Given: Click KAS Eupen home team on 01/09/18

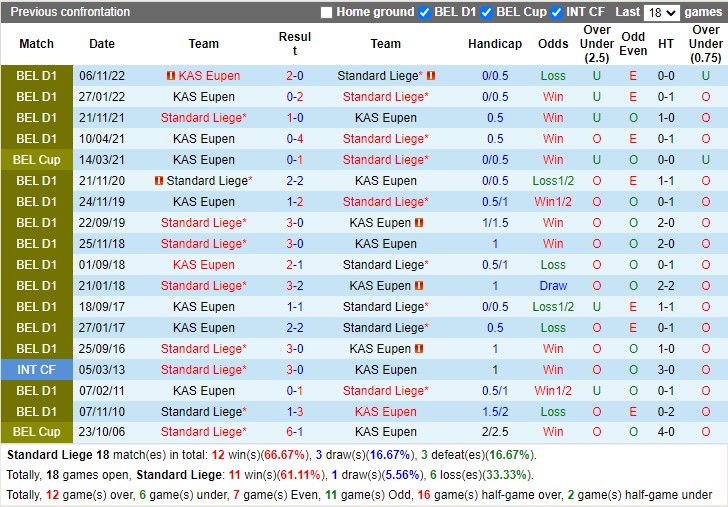Looking at the screenshot, I should pyautogui.click(x=203, y=265).
